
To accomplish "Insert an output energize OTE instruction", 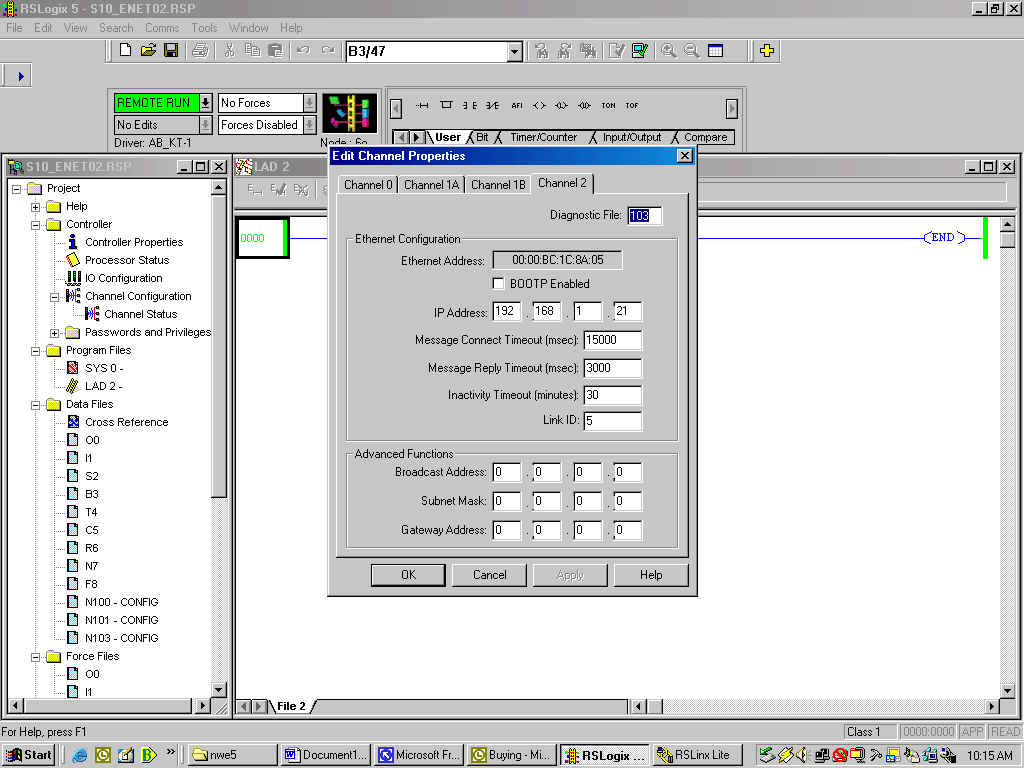I will click(539, 105).
